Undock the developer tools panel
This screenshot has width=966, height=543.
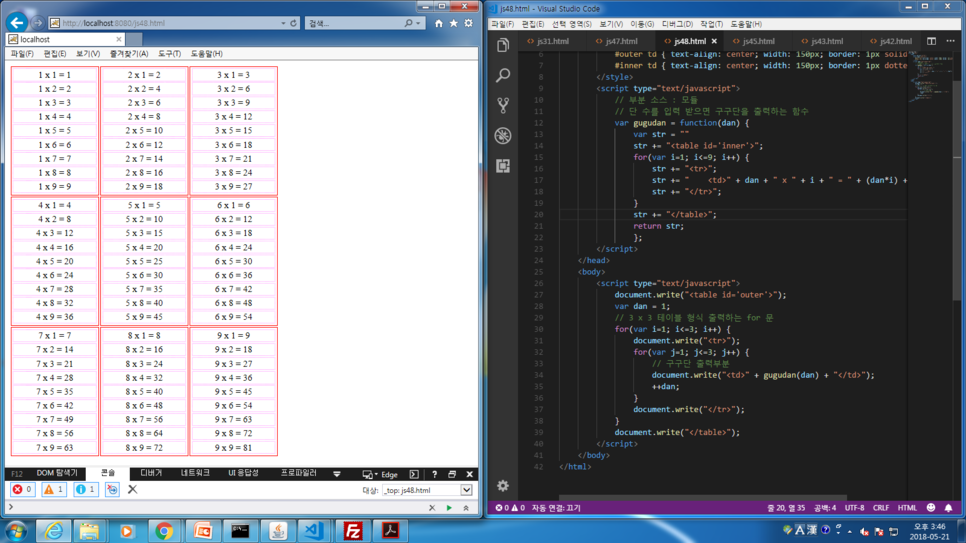(452, 474)
